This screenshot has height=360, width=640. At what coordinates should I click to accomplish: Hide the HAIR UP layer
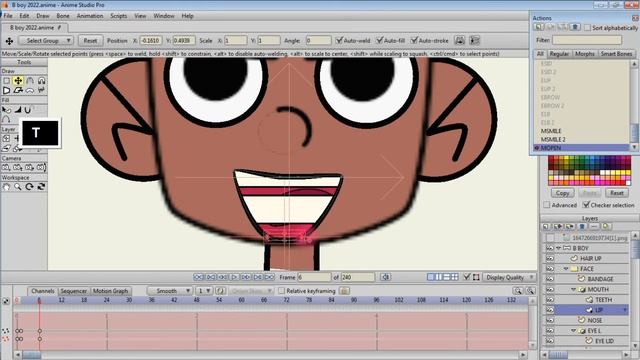tap(550, 258)
